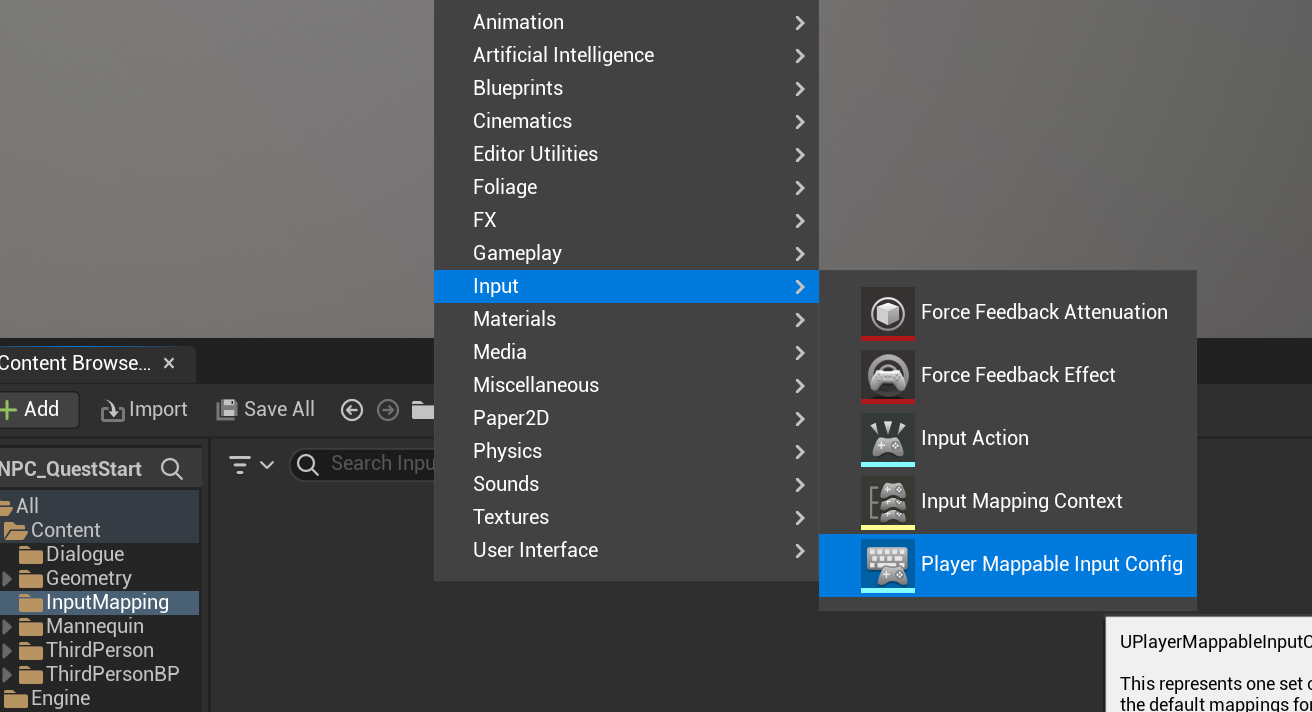This screenshot has height=712, width=1312.
Task: Go back with the left arrow icon
Action: point(352,410)
